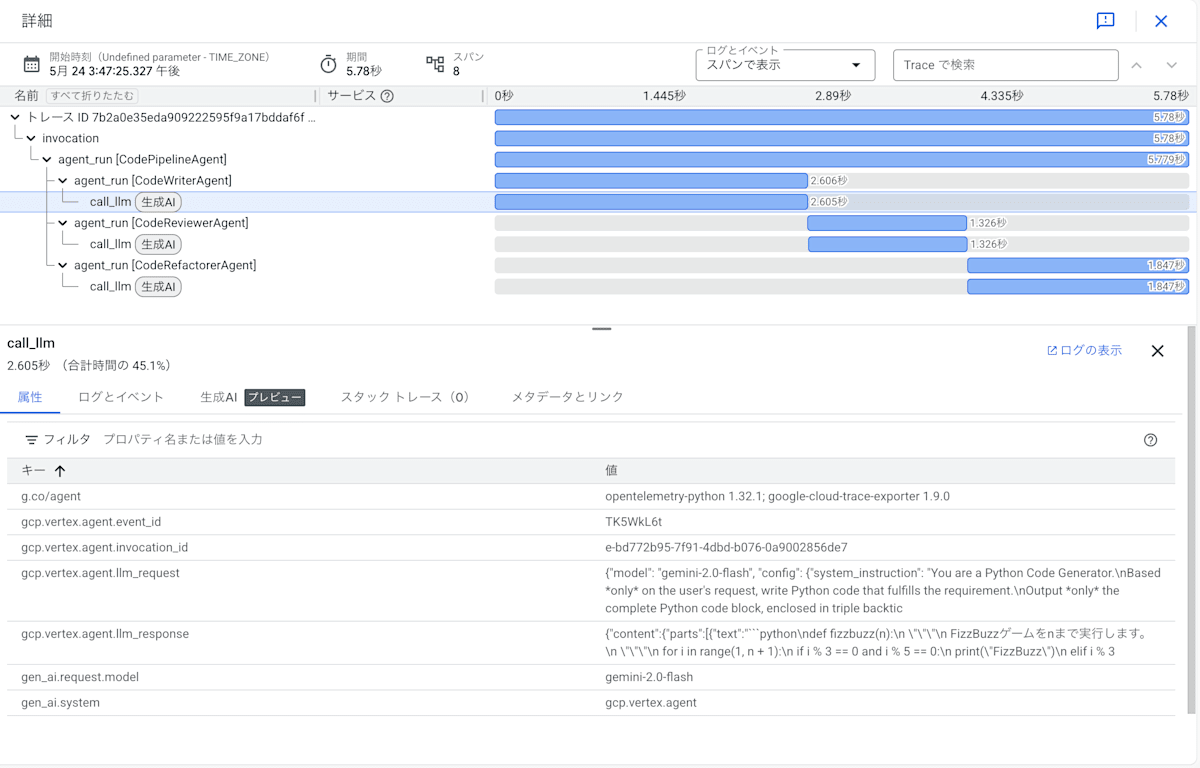Collapse agent_run CodeWriterAgent node
The image size is (1200, 768).
click(63, 181)
